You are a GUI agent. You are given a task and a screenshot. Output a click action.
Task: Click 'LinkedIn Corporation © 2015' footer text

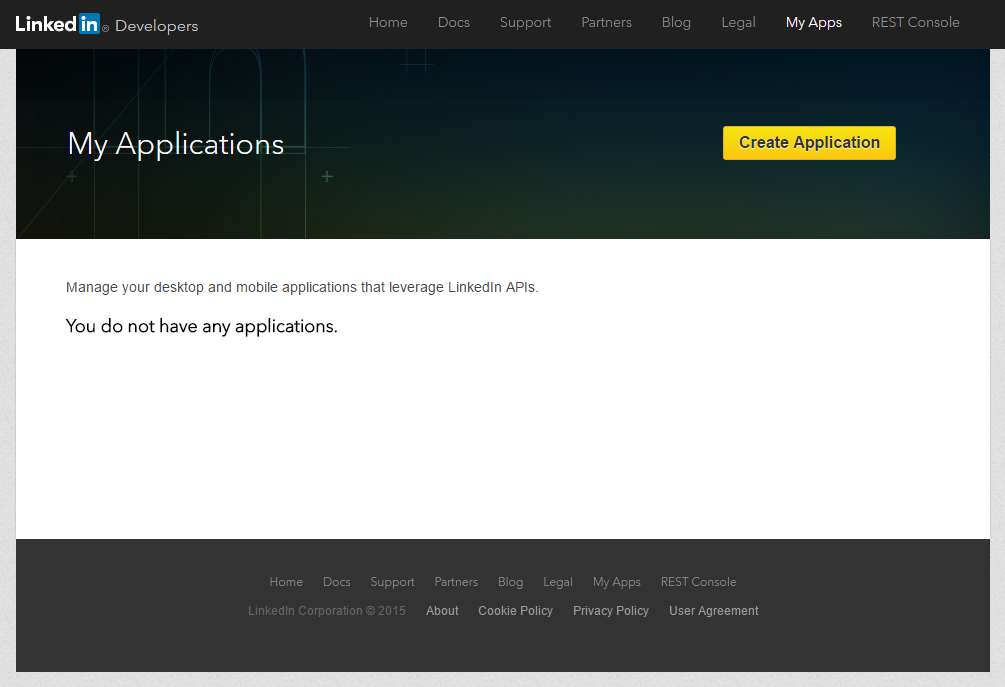coord(327,611)
